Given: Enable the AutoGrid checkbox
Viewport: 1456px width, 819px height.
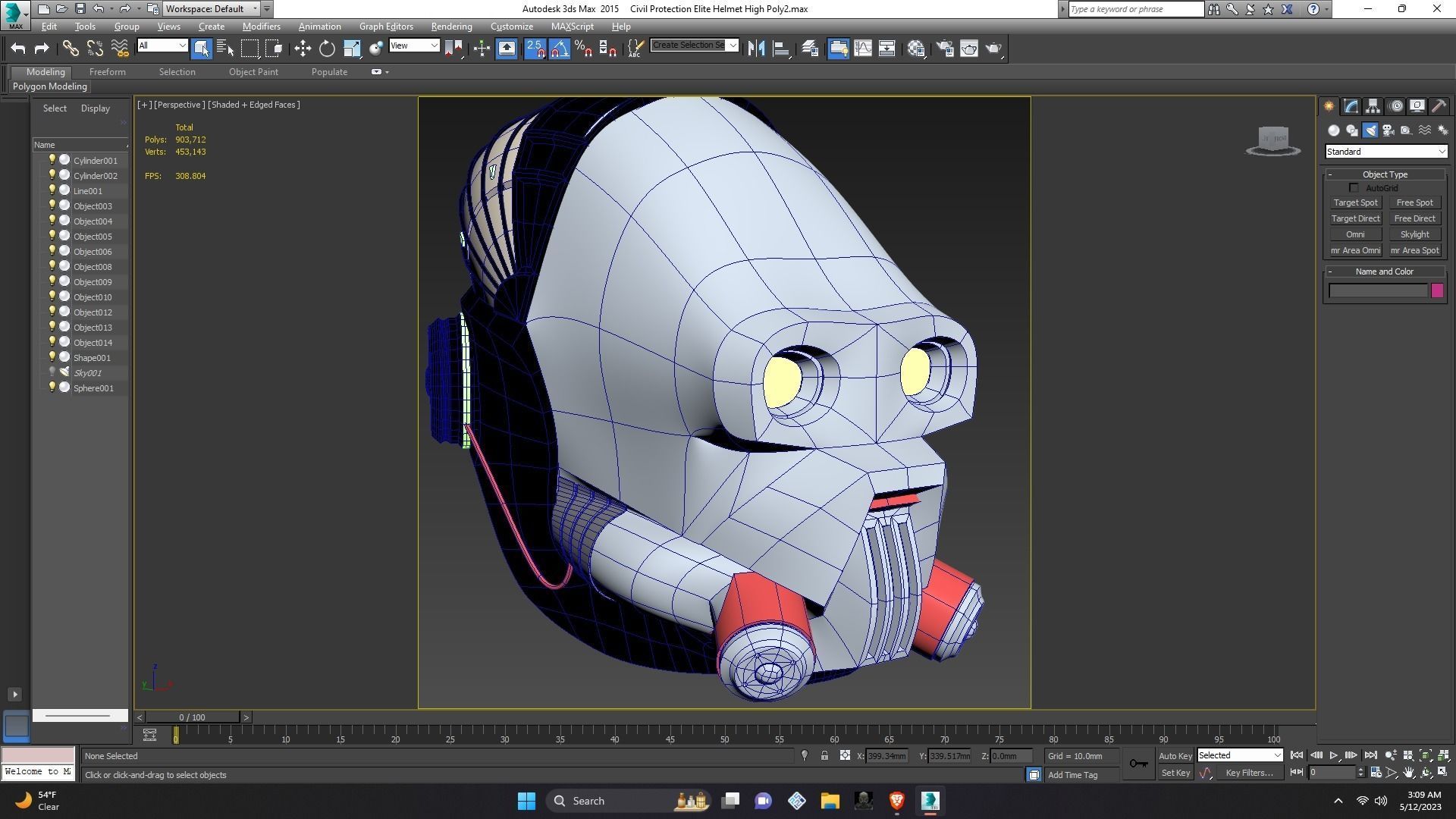Looking at the screenshot, I should click(1354, 187).
